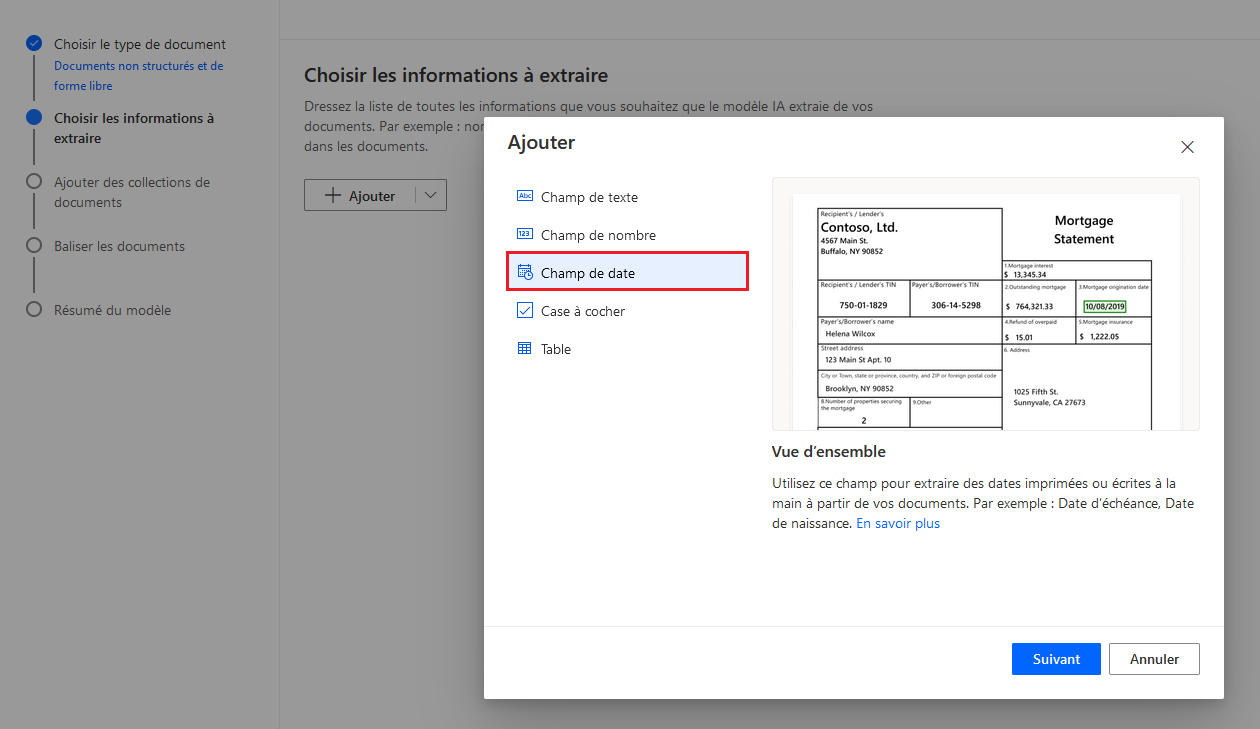Screen dimensions: 1260x729
Task: Click the plus icon on Ajouter button
Action: (334, 196)
